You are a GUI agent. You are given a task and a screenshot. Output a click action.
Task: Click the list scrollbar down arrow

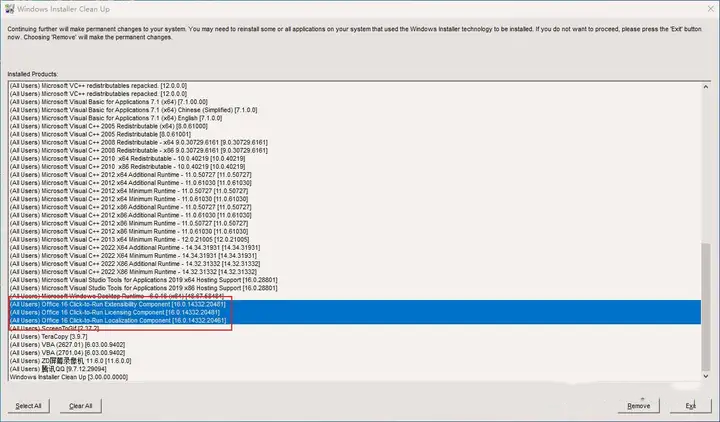coord(706,376)
